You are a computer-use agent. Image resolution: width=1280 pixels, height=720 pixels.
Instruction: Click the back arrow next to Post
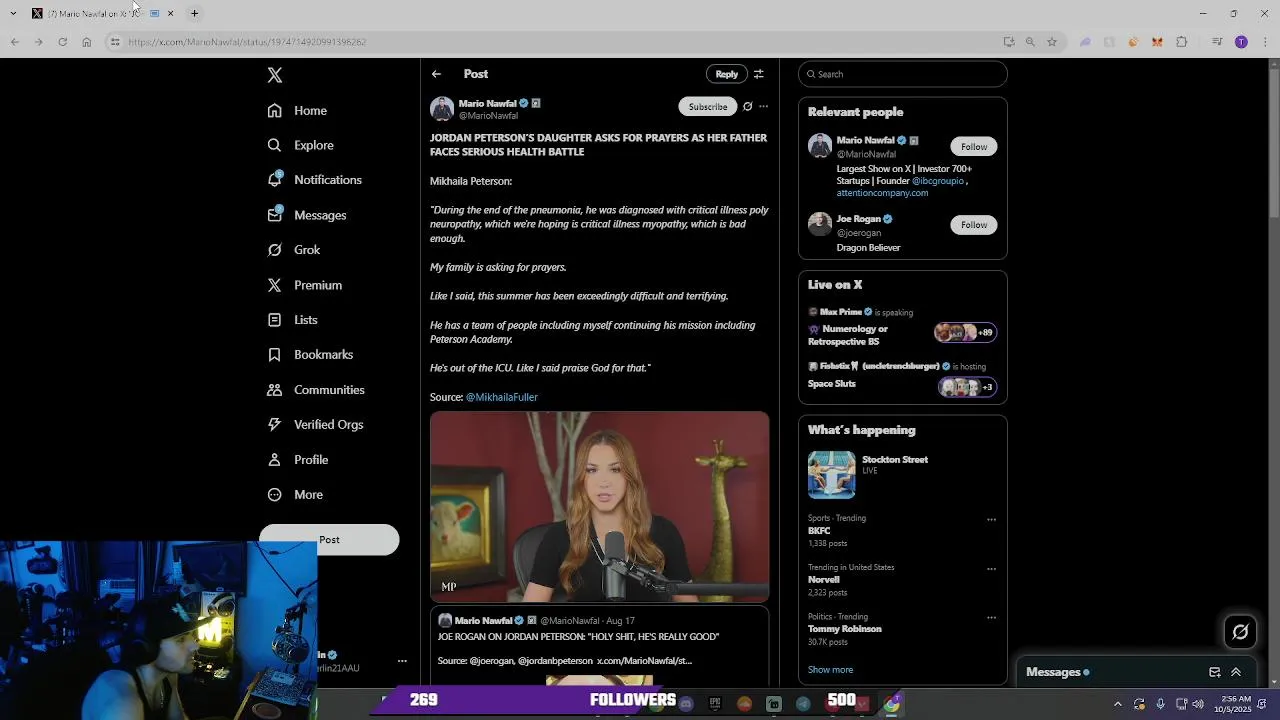pos(436,74)
